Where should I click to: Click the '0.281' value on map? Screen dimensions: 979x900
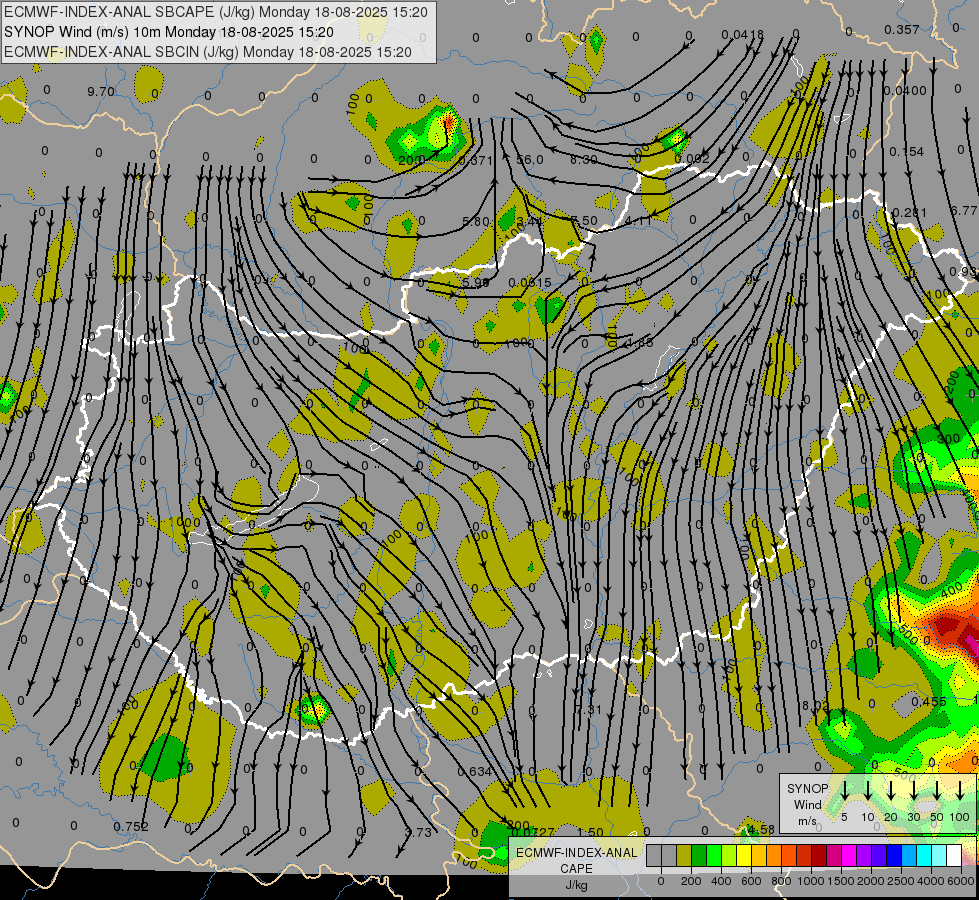[910, 212]
